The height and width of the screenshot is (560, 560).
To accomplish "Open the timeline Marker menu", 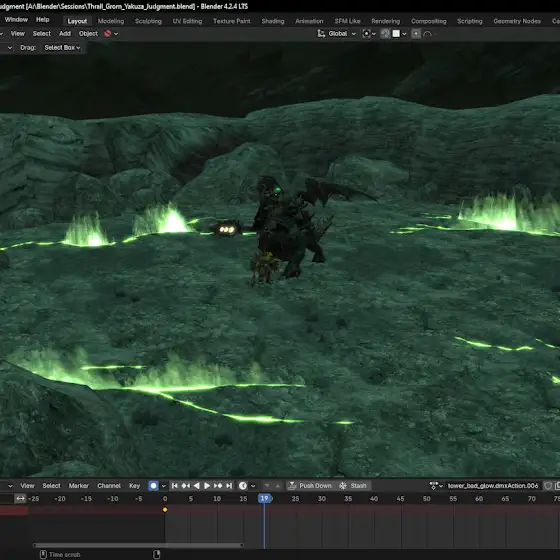I will (79, 486).
